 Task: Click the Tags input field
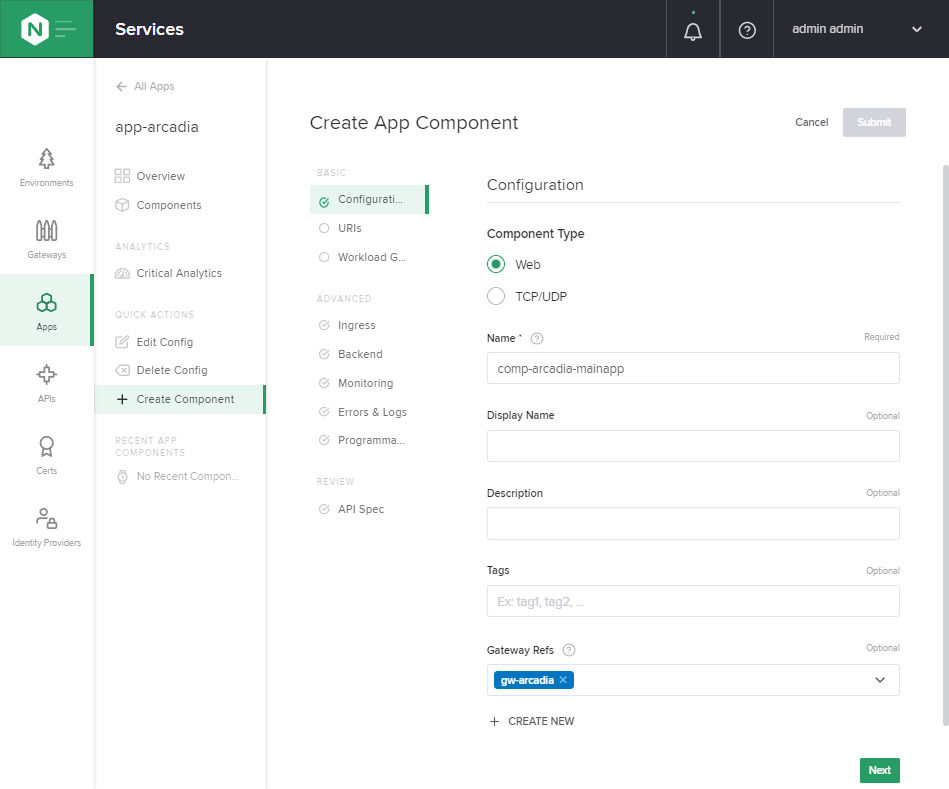(693, 601)
